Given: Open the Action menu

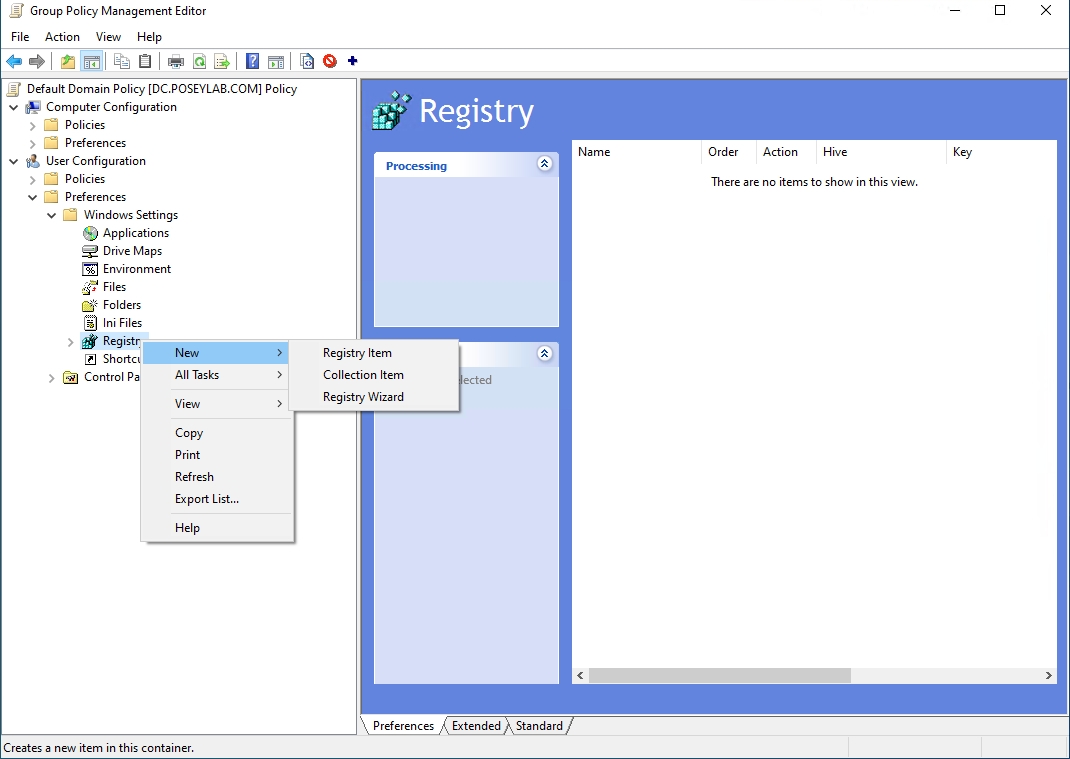Looking at the screenshot, I should coord(62,36).
